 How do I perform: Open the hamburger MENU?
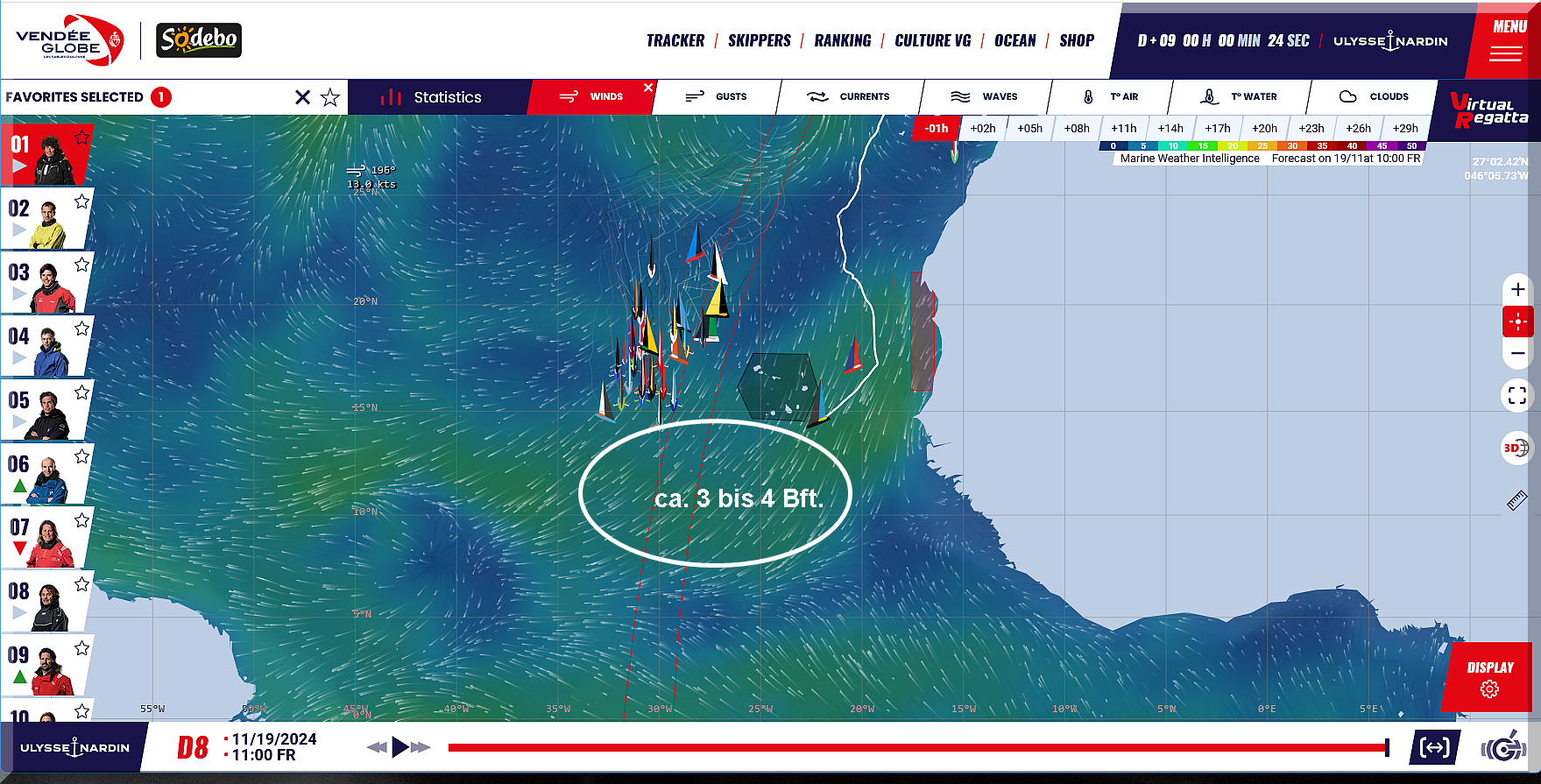pyautogui.click(x=1505, y=41)
